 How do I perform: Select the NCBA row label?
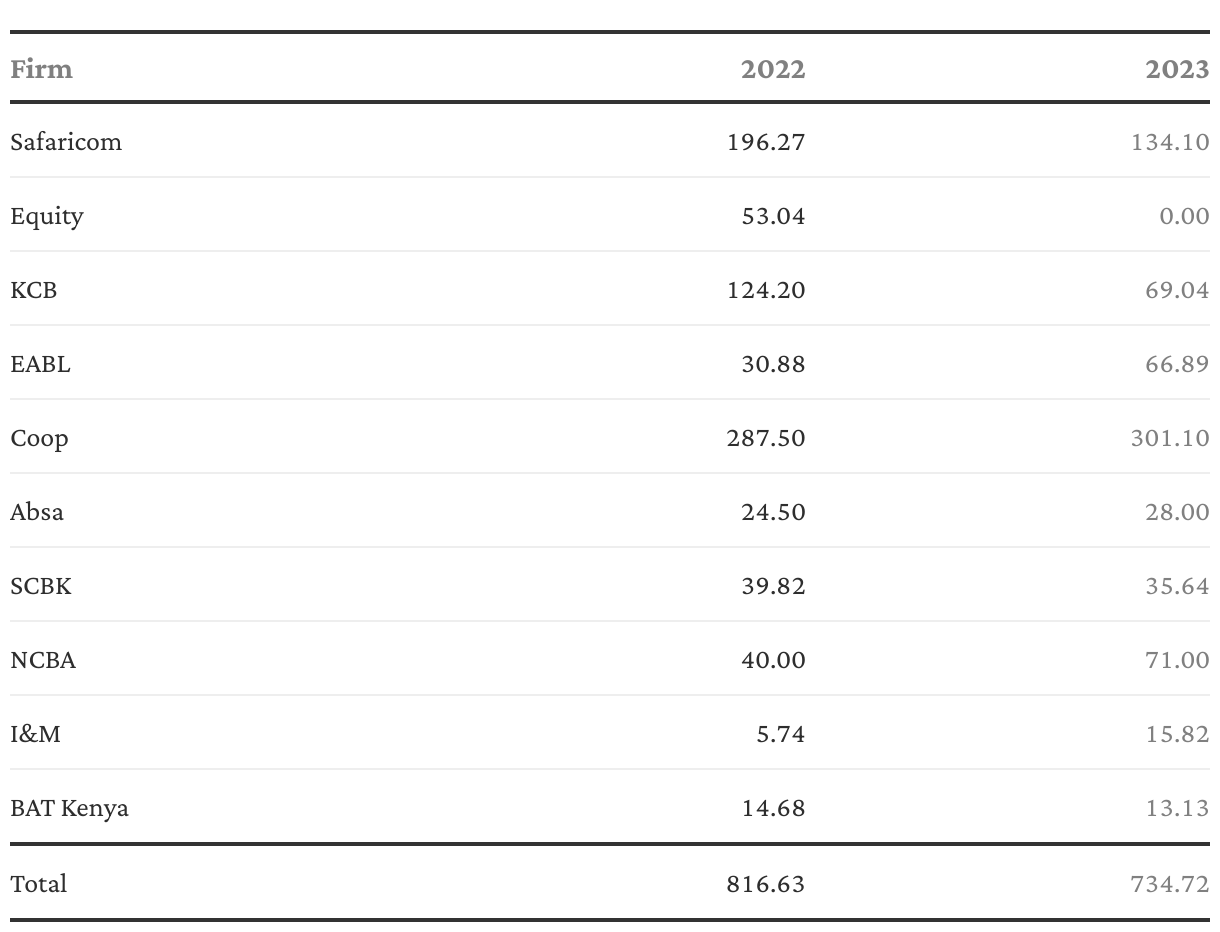pos(43,659)
